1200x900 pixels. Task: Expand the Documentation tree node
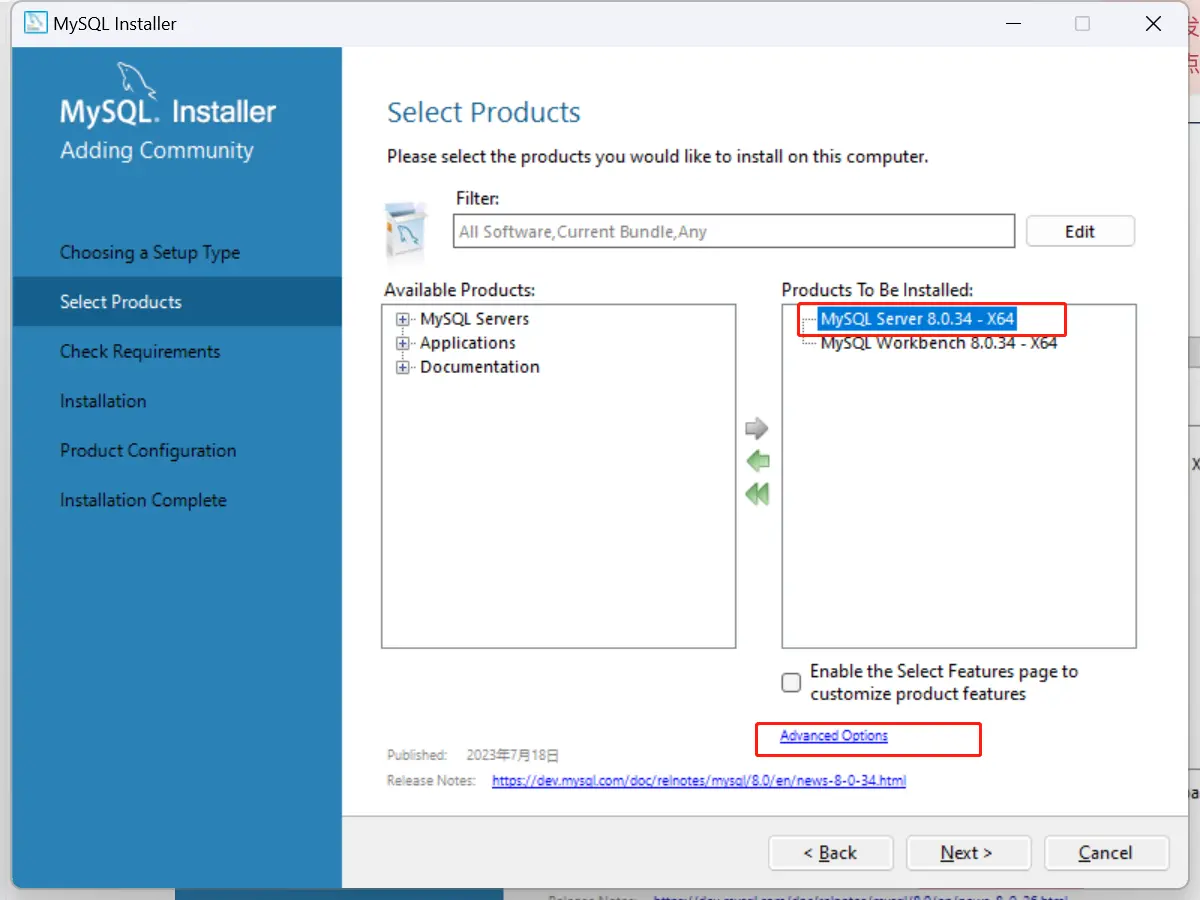pyautogui.click(x=404, y=367)
